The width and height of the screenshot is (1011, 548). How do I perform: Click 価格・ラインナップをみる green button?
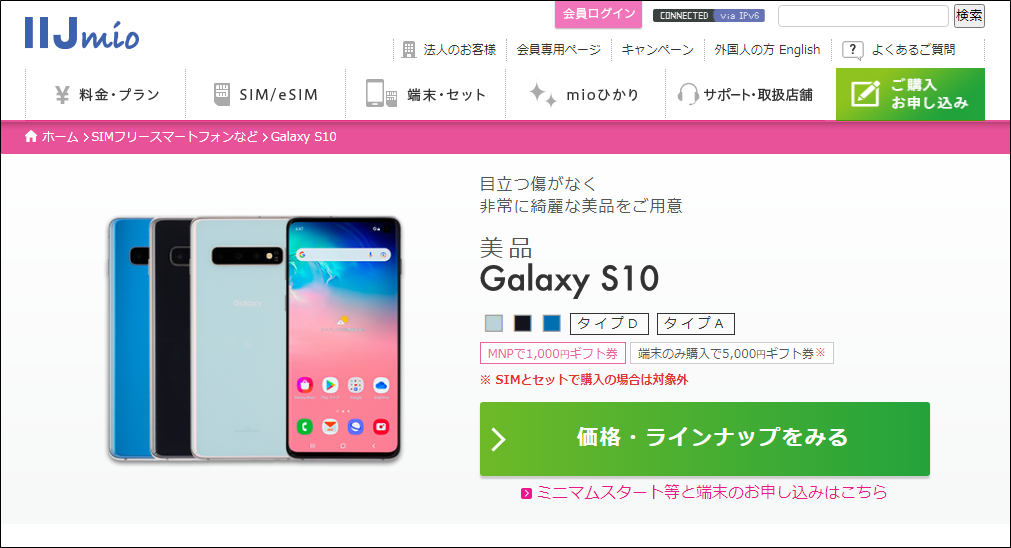coord(705,439)
